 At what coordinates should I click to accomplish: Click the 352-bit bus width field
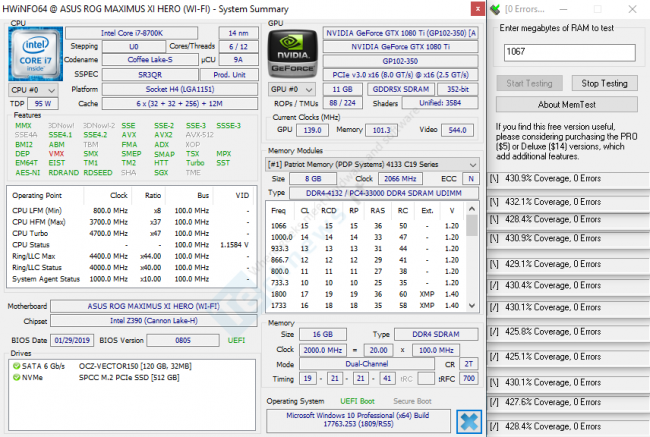[x=458, y=90]
